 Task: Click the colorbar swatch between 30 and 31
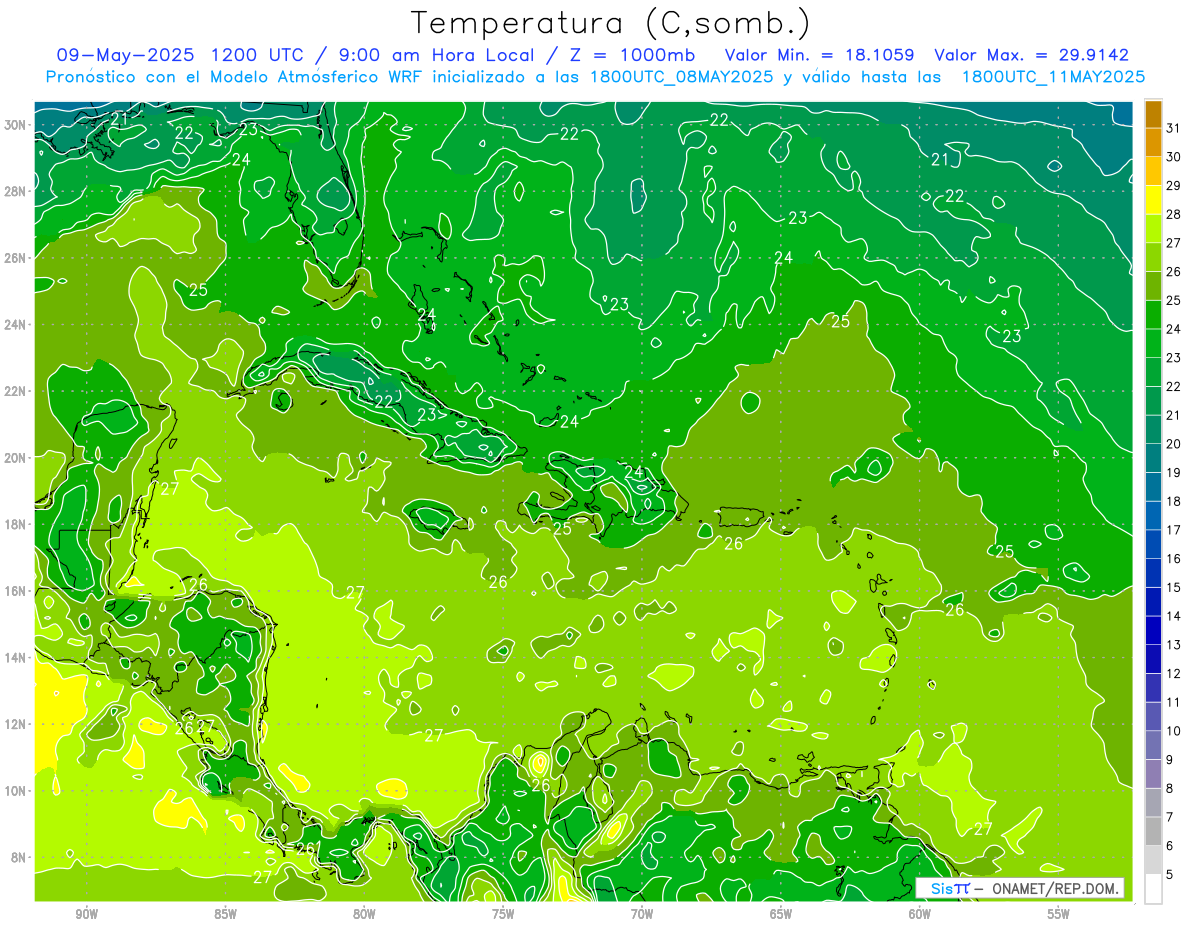tap(1154, 142)
